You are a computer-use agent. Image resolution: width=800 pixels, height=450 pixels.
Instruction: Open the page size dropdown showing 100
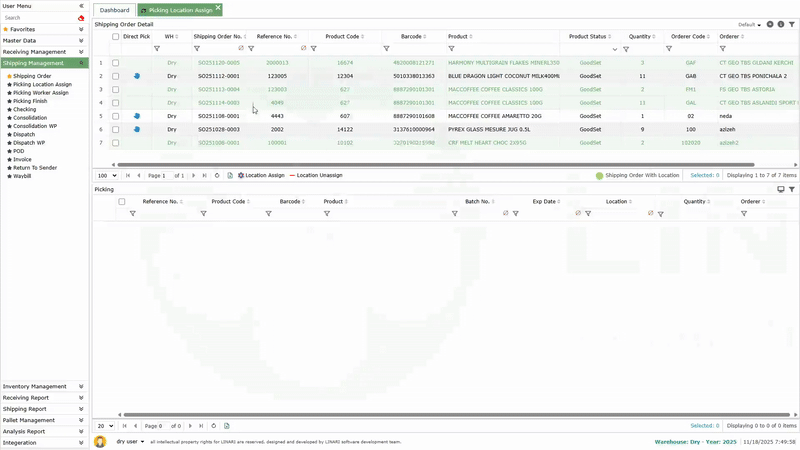pos(106,175)
